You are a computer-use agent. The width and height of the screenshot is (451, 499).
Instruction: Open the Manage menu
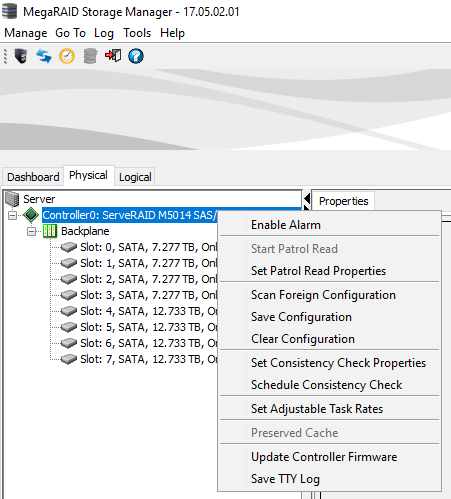pyautogui.click(x=26, y=33)
